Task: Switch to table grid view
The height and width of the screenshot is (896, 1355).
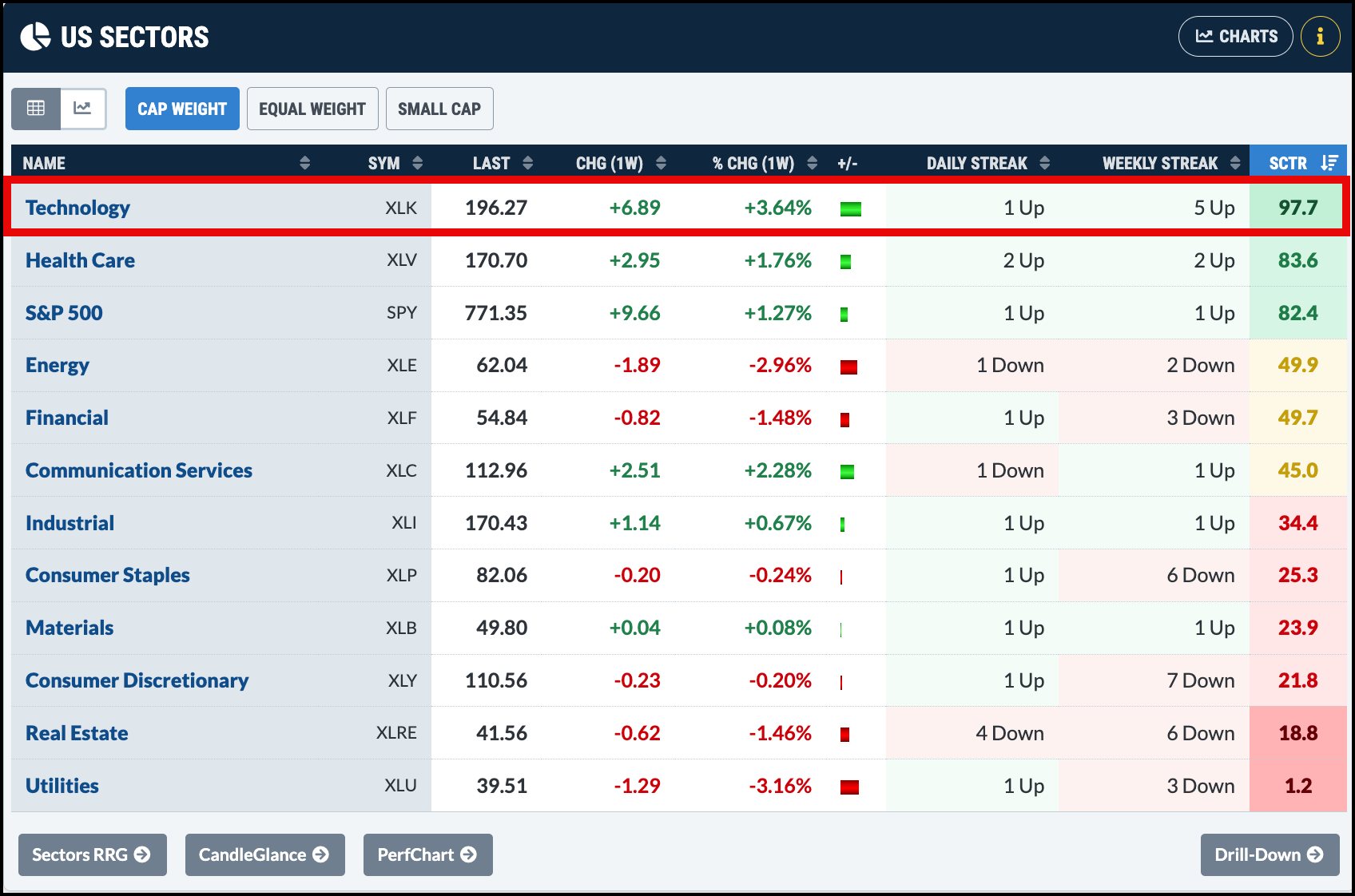Action: [36, 109]
